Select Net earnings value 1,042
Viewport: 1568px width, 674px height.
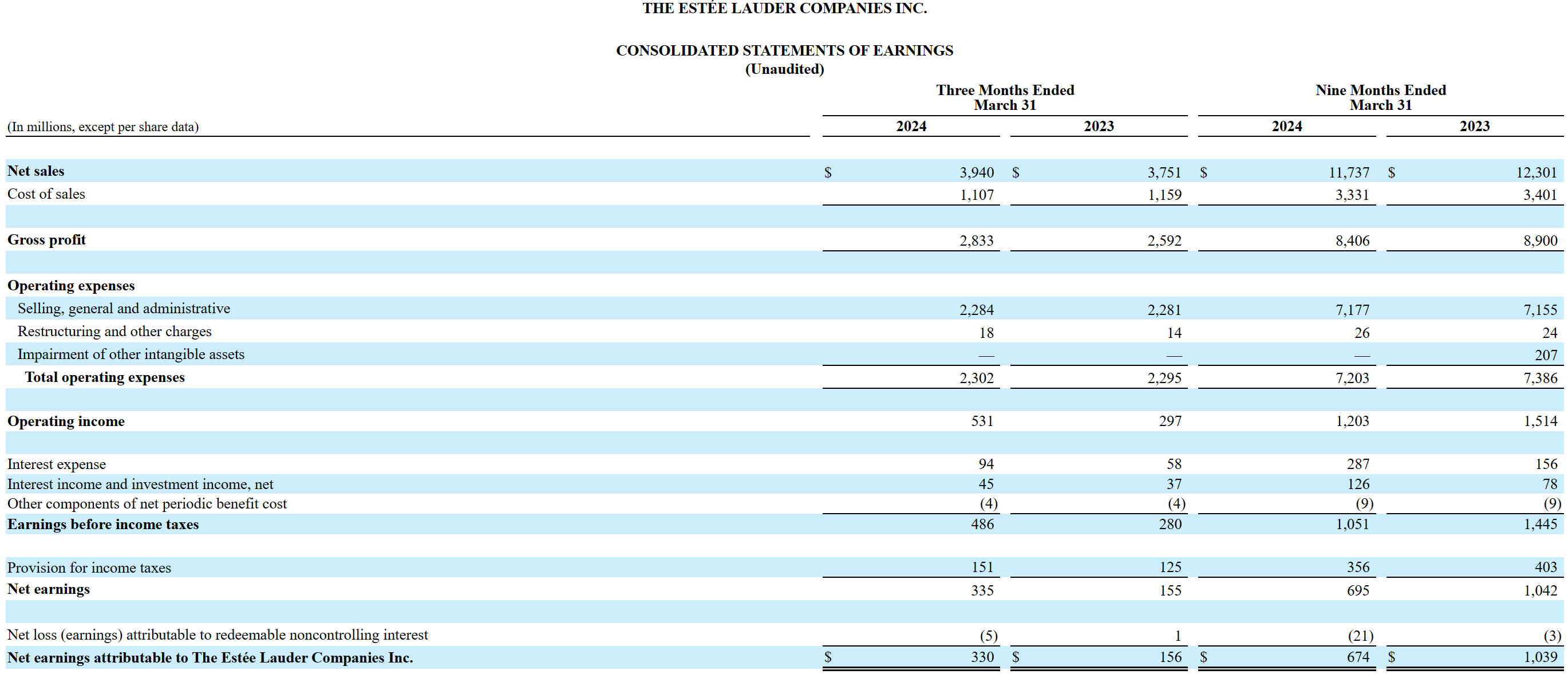tap(1540, 590)
